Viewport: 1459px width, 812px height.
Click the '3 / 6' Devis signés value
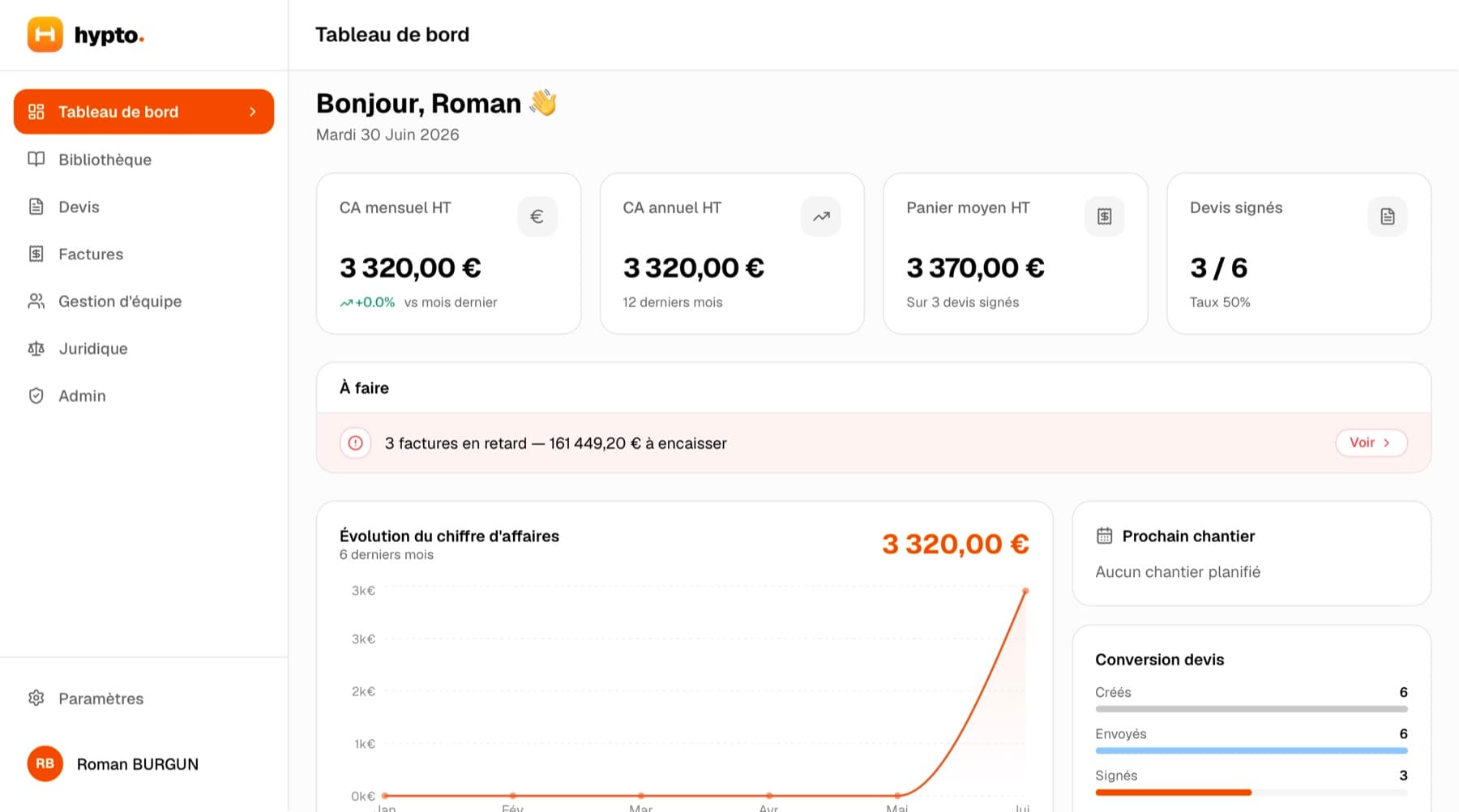tap(1218, 267)
